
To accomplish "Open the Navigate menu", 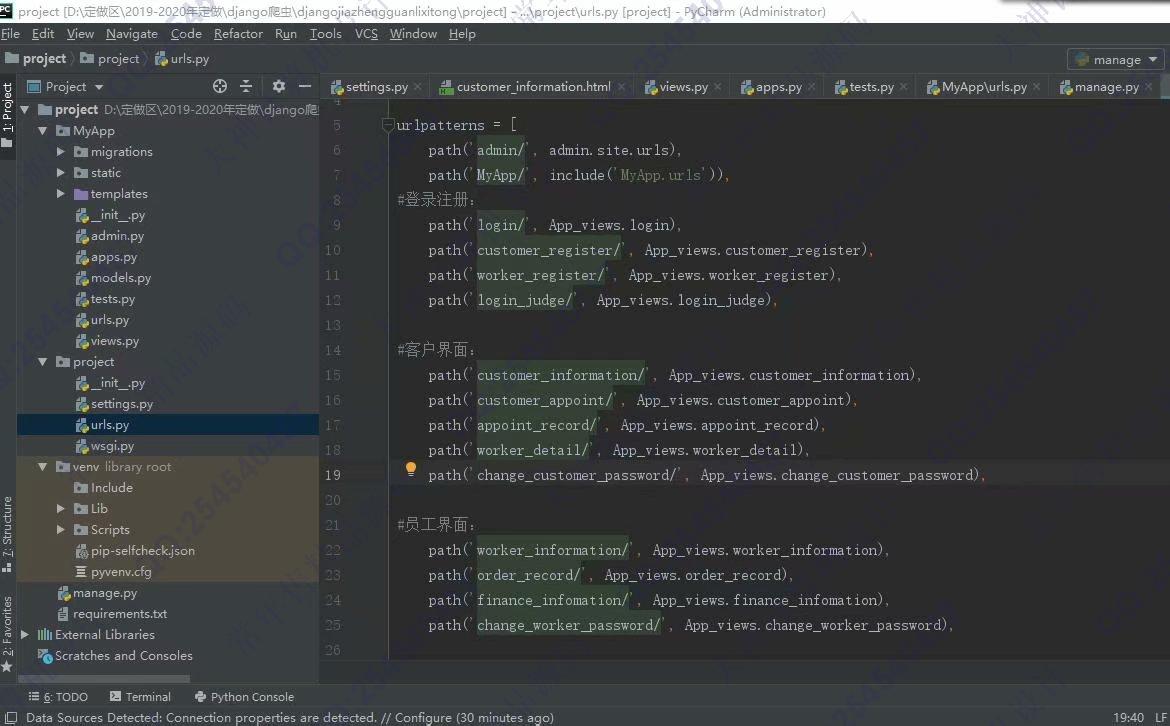I will 132,34.
